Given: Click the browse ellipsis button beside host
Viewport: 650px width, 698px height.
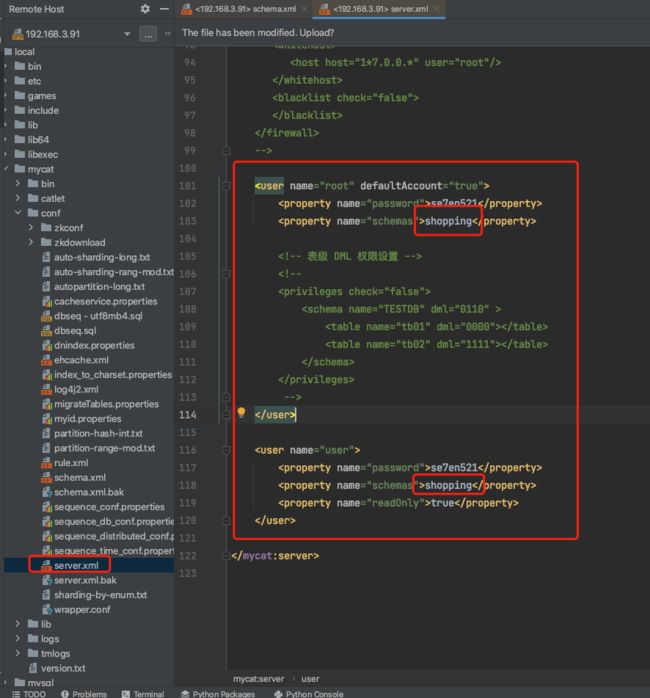Looking at the screenshot, I should coord(148,34).
